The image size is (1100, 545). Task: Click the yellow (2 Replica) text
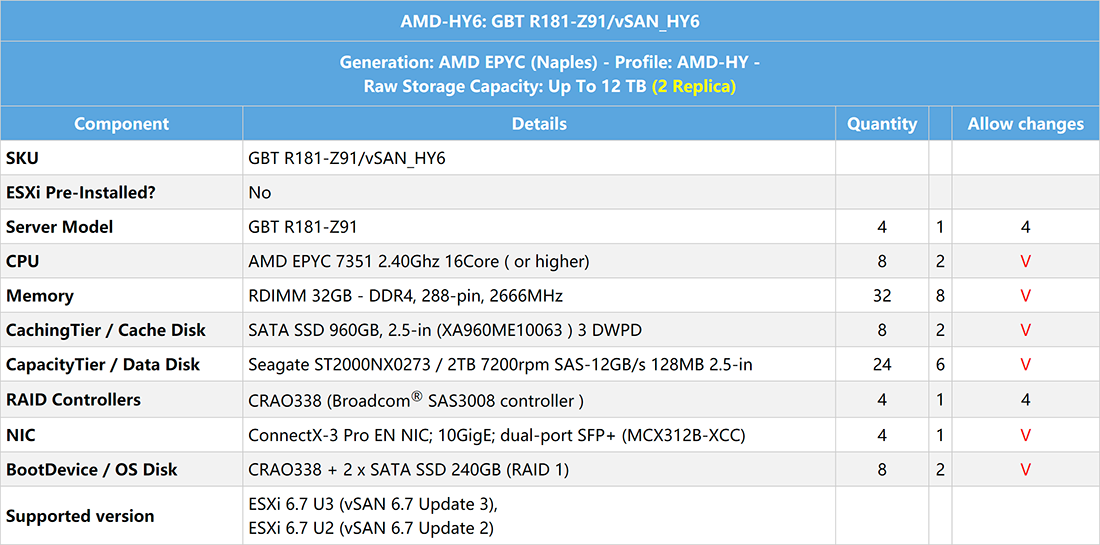693,86
